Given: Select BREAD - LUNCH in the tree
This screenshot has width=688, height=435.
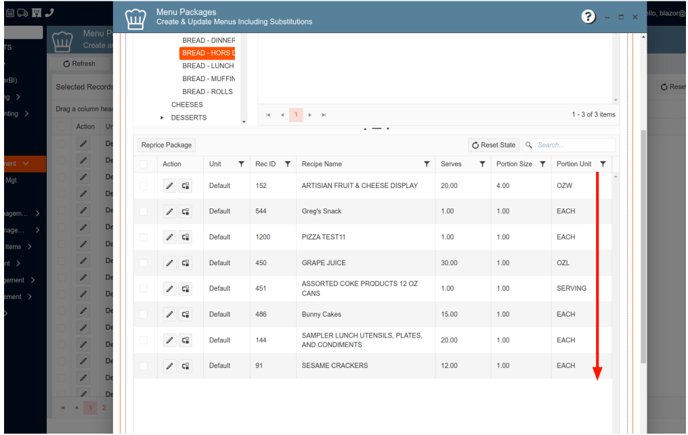Looking at the screenshot, I should coord(208,66).
